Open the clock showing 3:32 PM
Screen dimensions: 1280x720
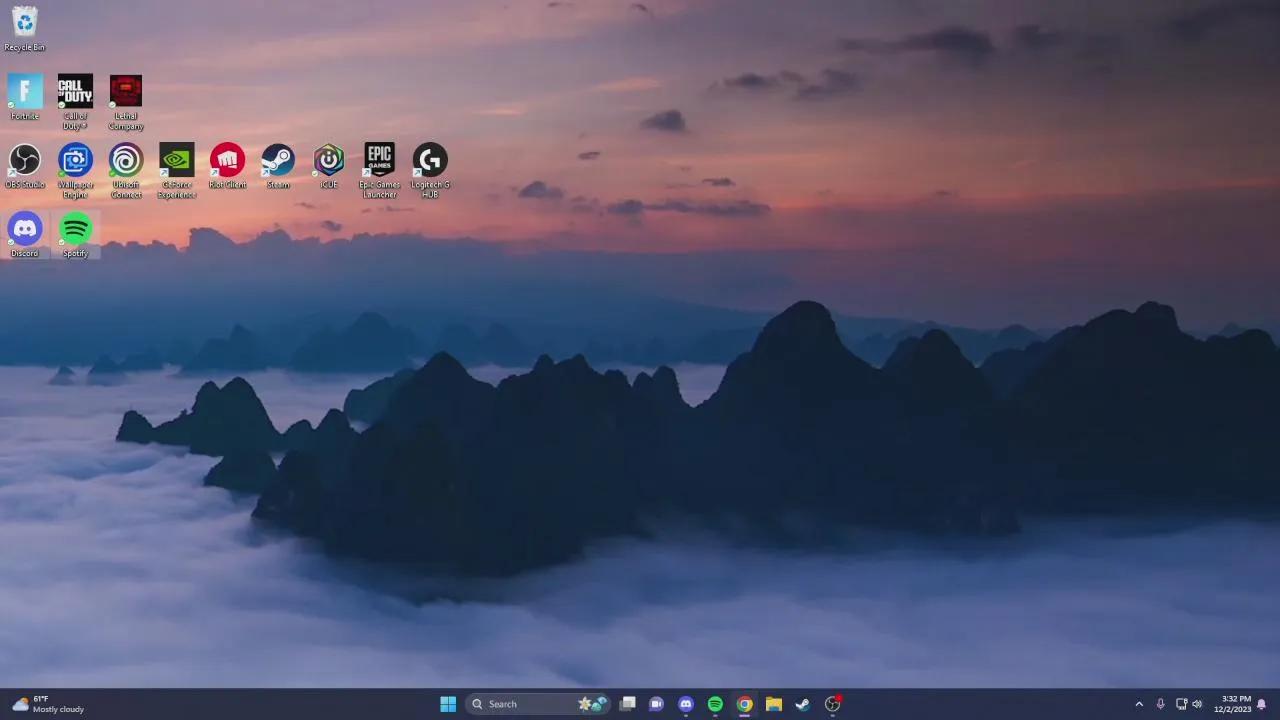pos(1232,704)
